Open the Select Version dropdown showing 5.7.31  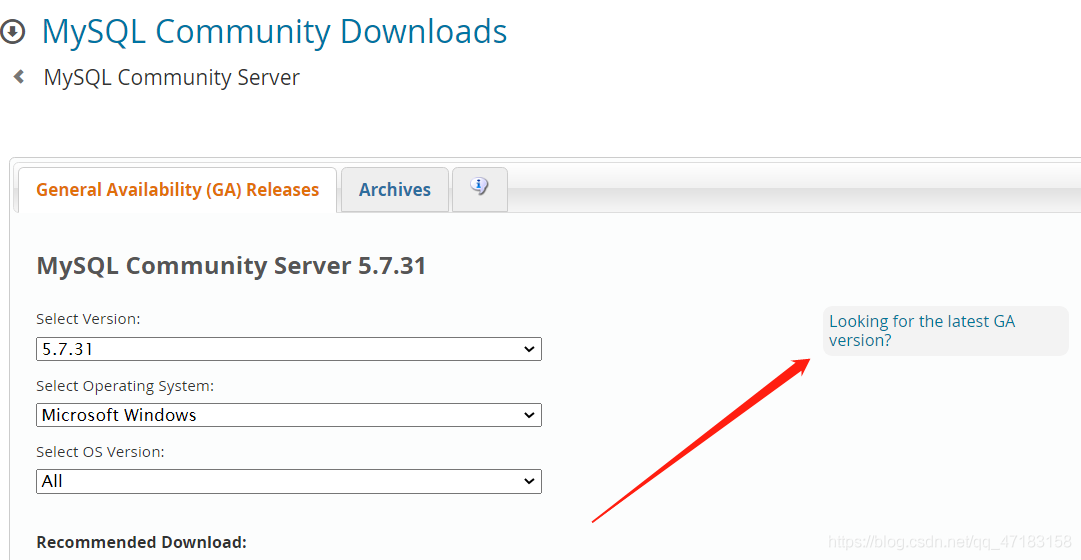pos(289,349)
